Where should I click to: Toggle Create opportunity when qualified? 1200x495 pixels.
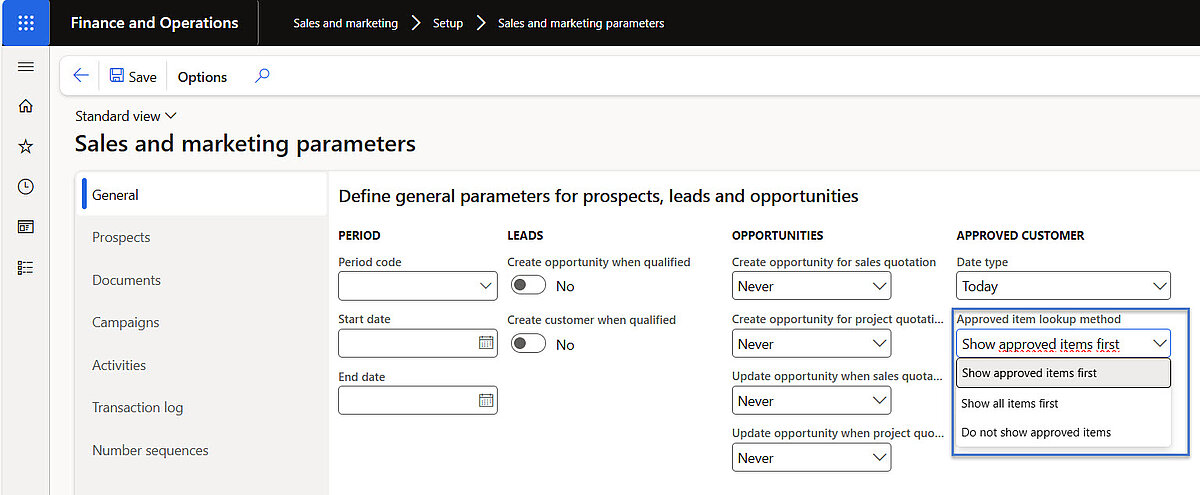(528, 286)
